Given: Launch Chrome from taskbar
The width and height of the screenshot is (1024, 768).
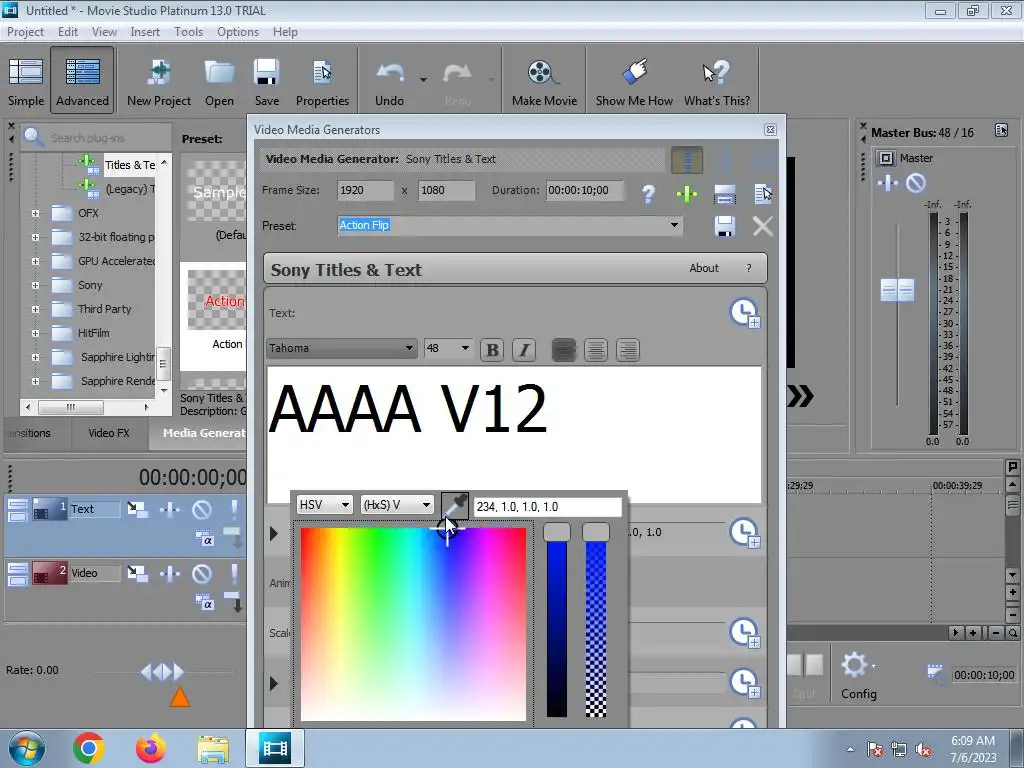Looking at the screenshot, I should point(89,748).
